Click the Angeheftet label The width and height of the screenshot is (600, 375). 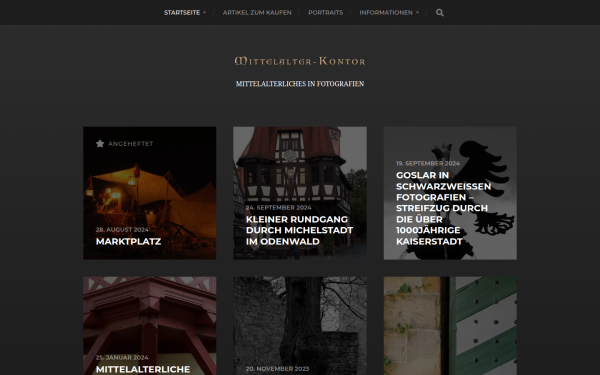(x=130, y=143)
